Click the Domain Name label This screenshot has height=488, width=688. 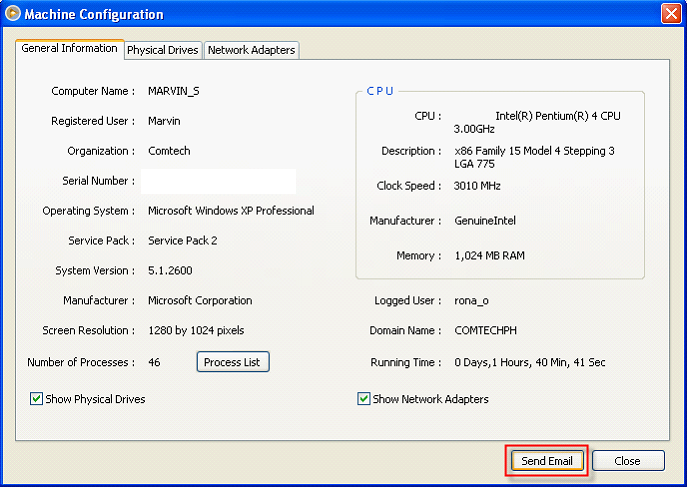click(x=405, y=330)
